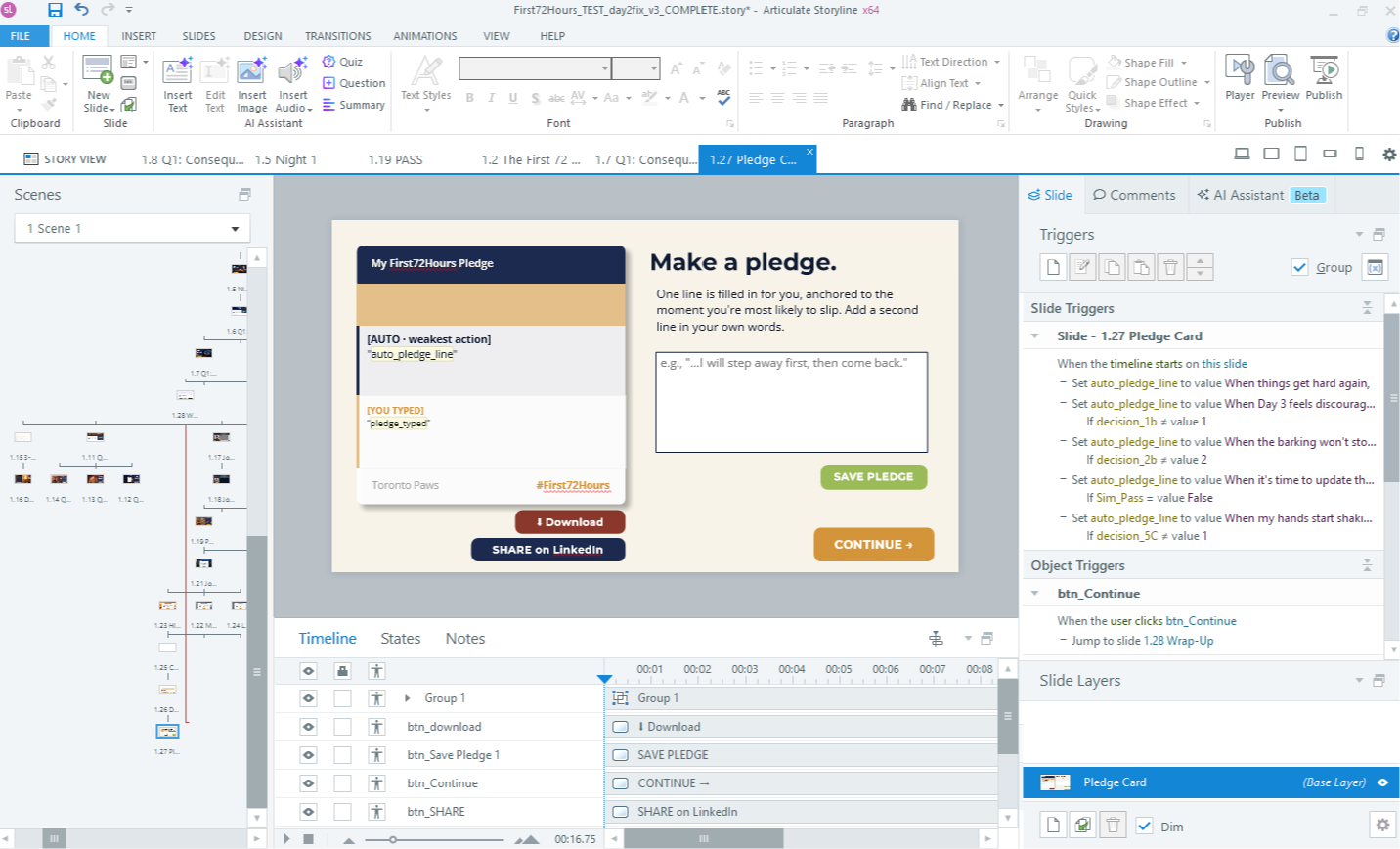Open the DESIGN ribbon tab
Viewport: 1400px width, 849px height.
point(263,36)
